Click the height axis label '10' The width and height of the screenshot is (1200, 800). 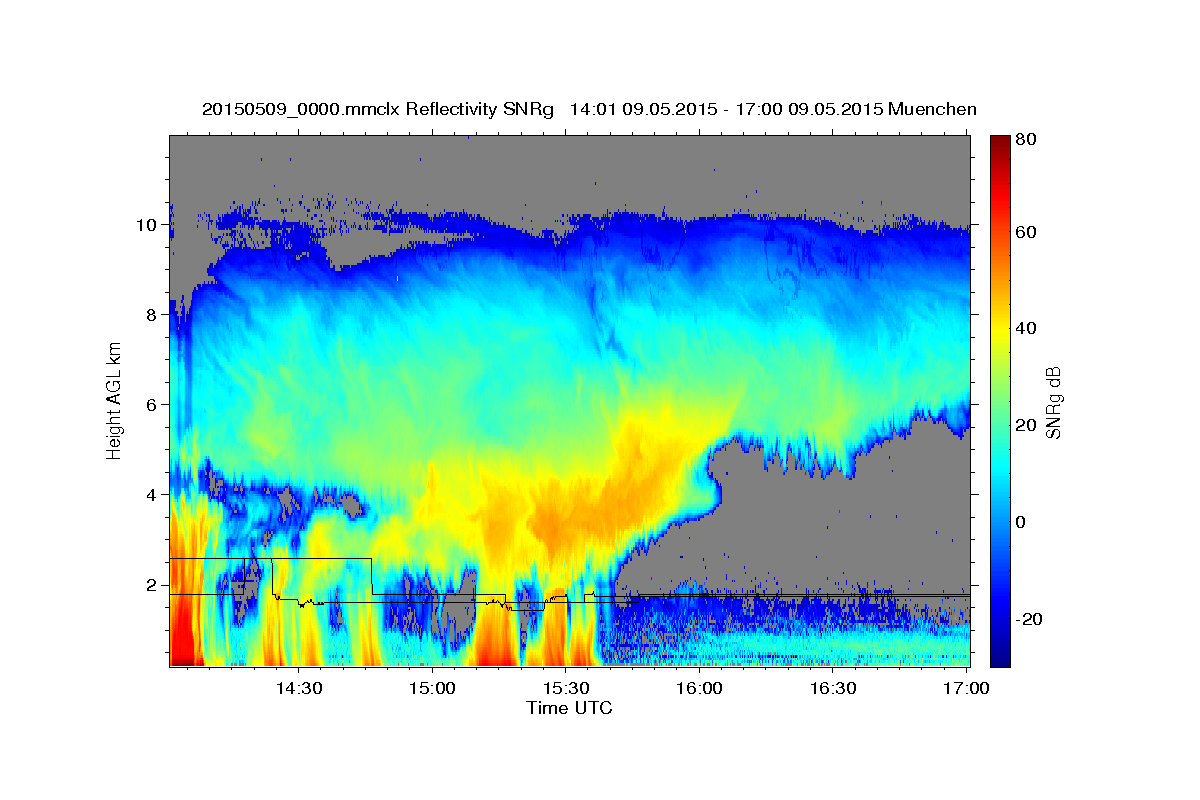(x=148, y=225)
